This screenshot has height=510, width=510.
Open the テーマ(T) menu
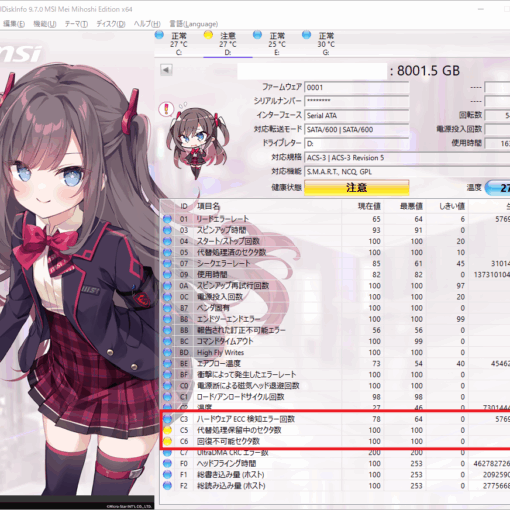point(76,24)
